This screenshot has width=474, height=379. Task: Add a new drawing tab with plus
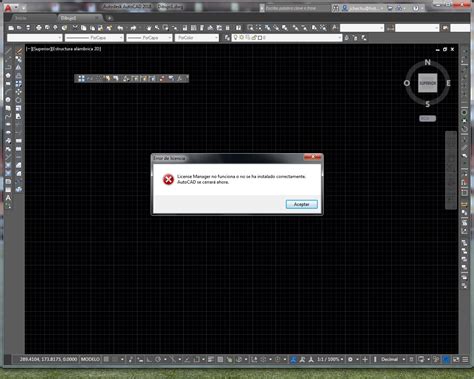click(x=109, y=18)
